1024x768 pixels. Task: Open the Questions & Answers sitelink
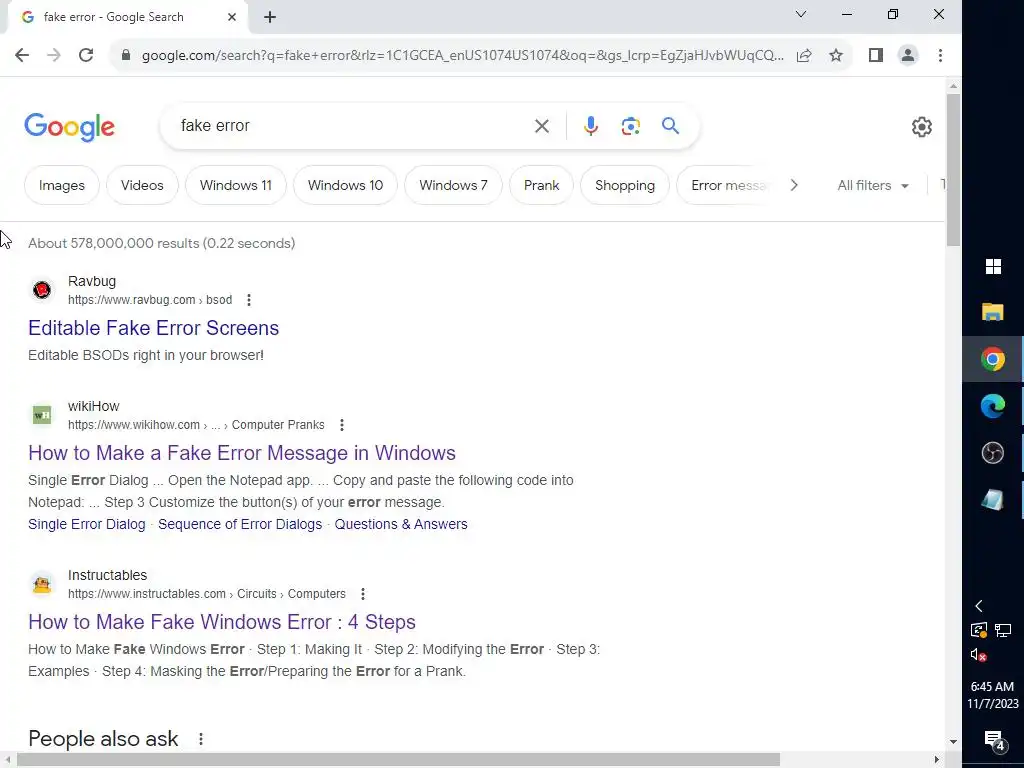tap(401, 524)
